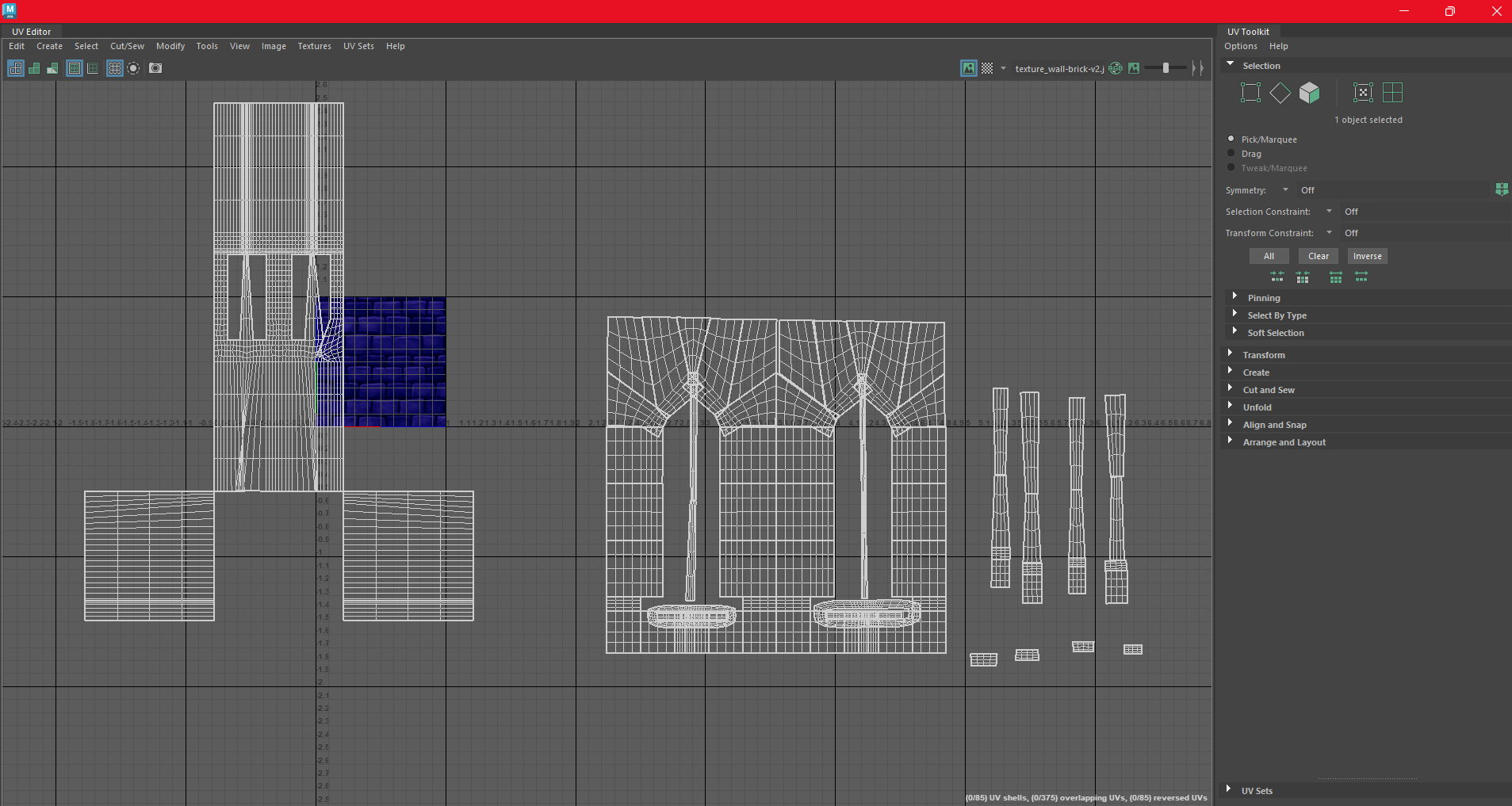Toggle texture borders display icon
The height and width of the screenshot is (806, 1512).
click(x=75, y=68)
